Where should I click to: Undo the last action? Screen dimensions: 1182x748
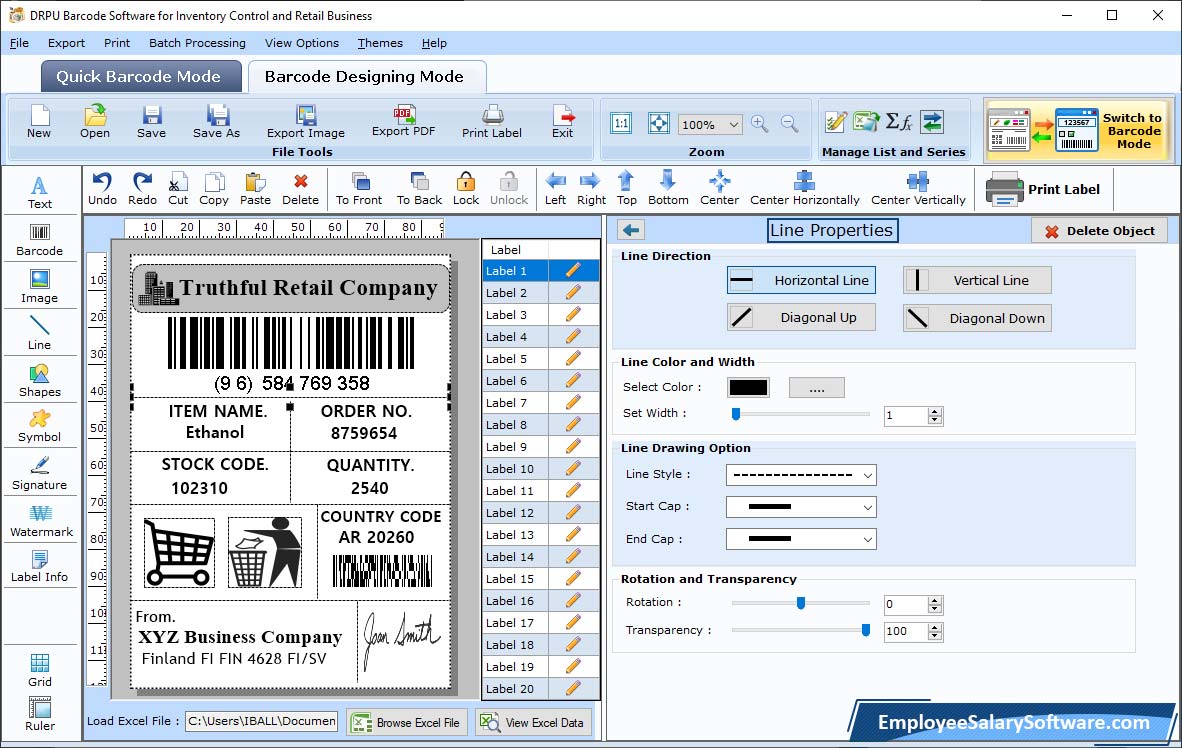click(103, 189)
